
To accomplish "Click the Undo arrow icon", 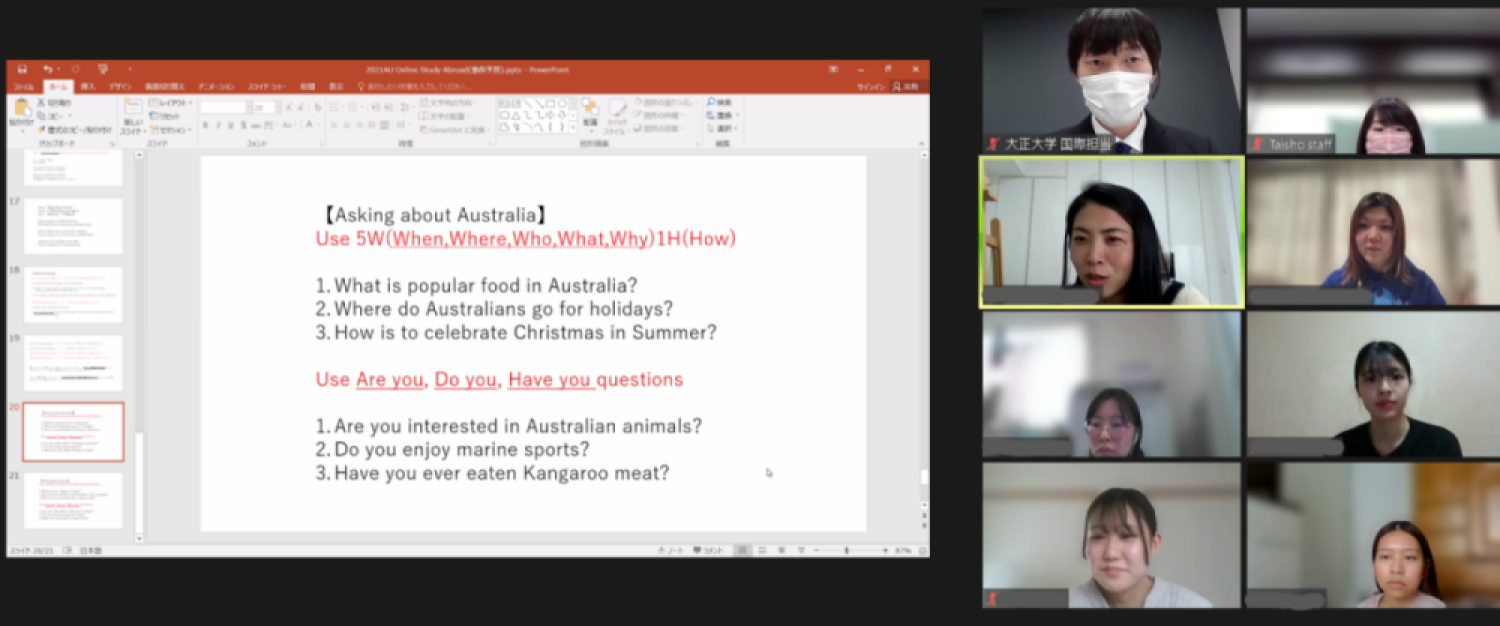I will pyautogui.click(x=47, y=69).
